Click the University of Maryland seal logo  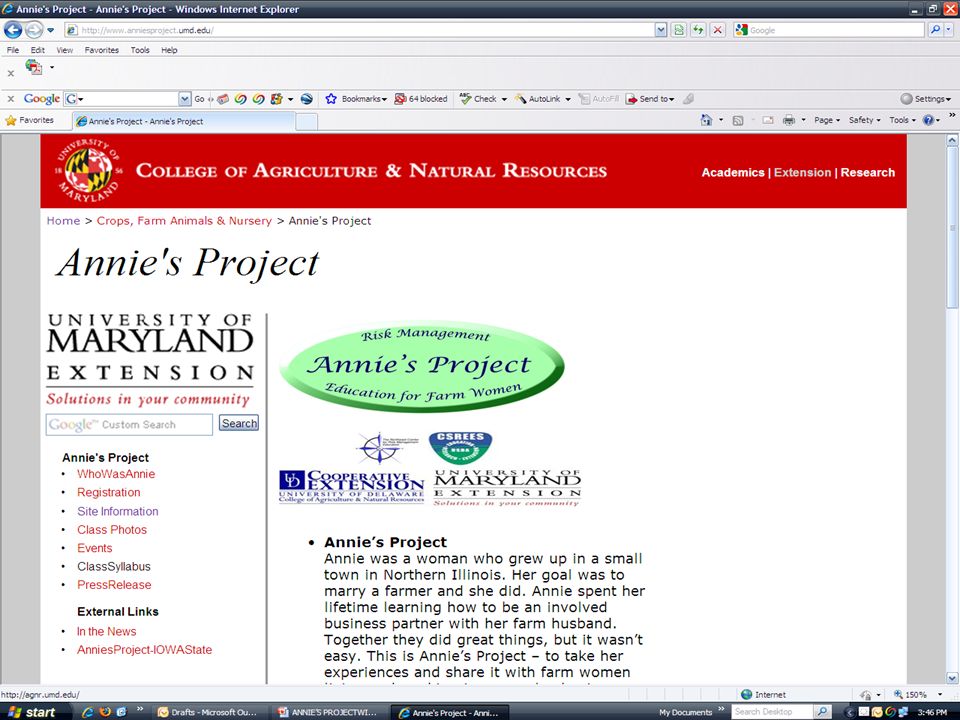89,171
